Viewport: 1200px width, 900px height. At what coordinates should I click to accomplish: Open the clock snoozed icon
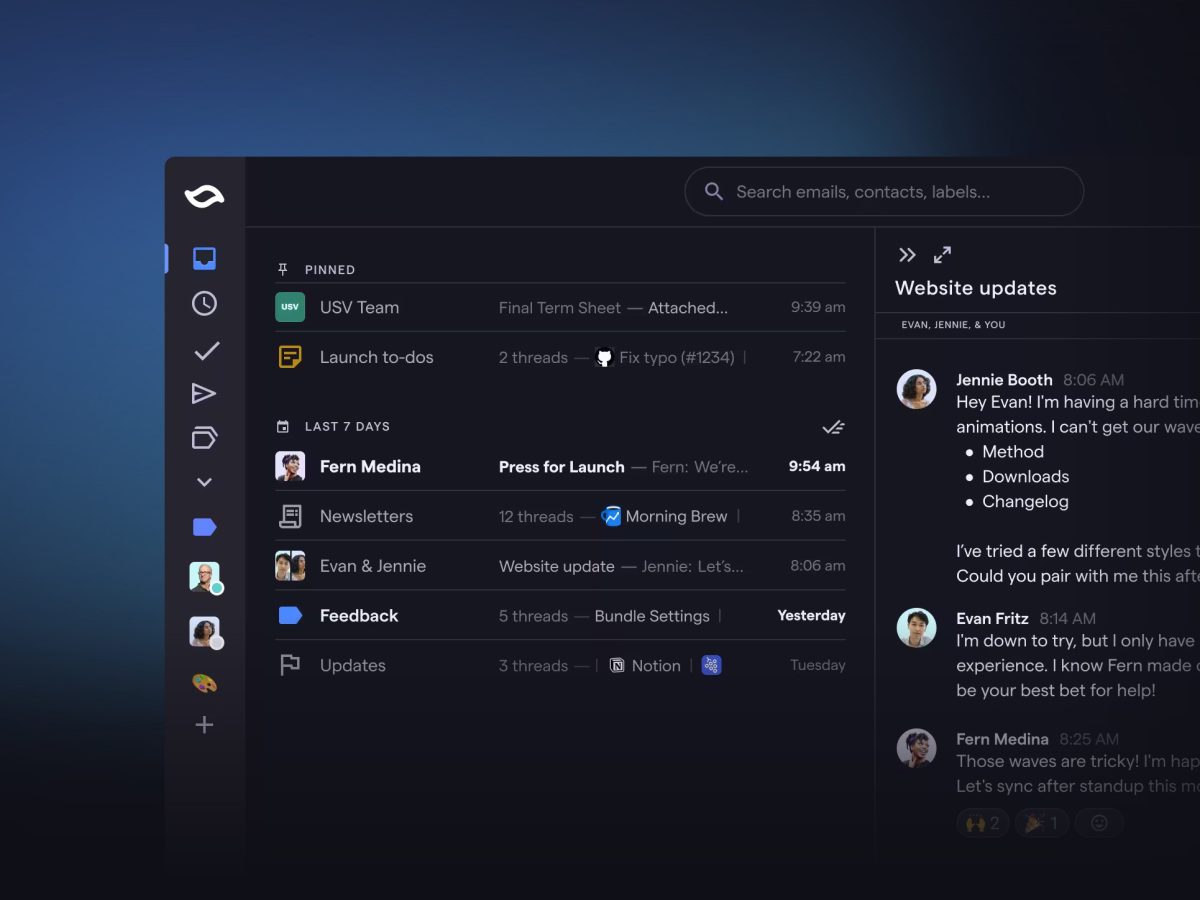(x=204, y=304)
